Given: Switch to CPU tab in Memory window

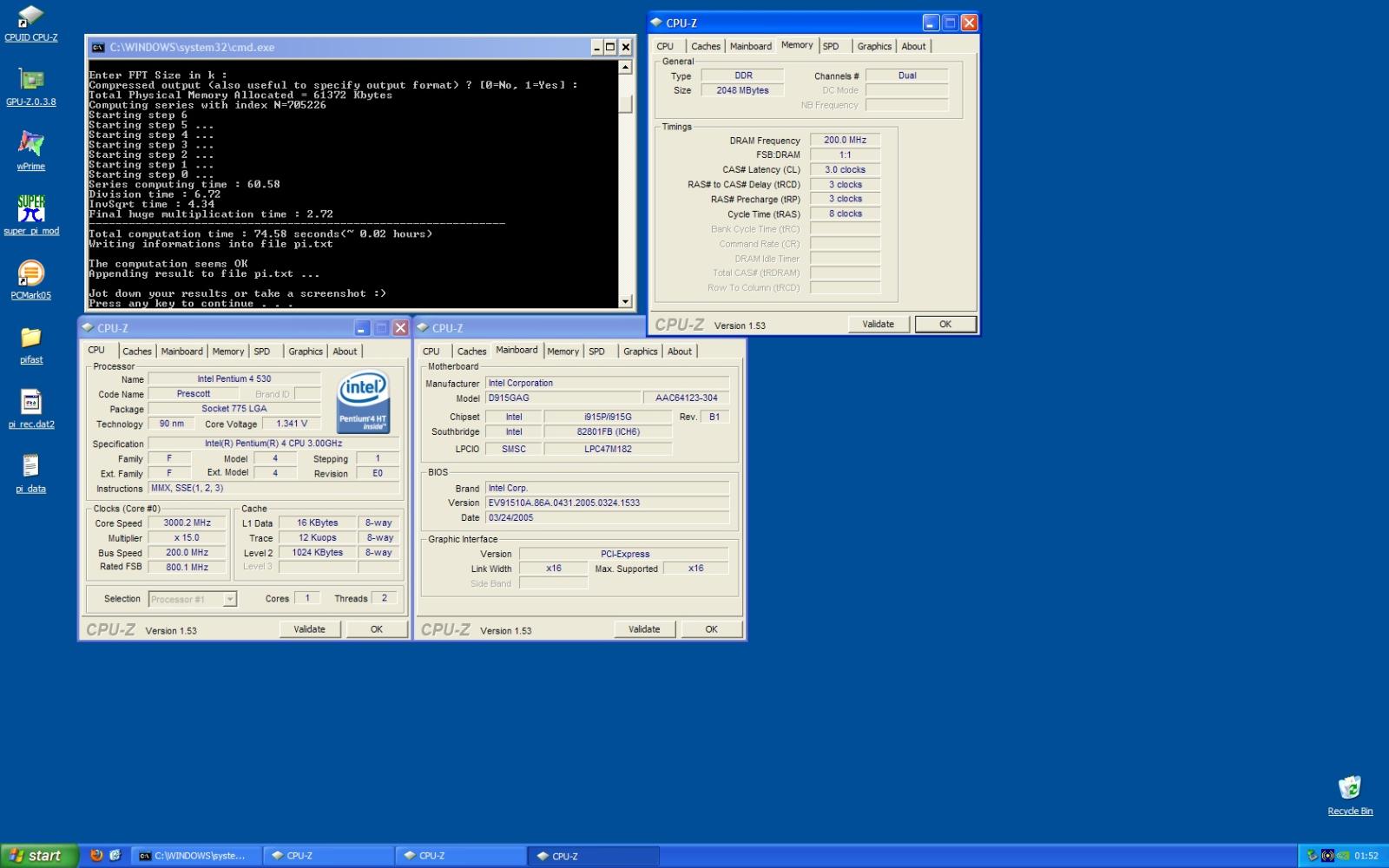Looking at the screenshot, I should tap(665, 47).
